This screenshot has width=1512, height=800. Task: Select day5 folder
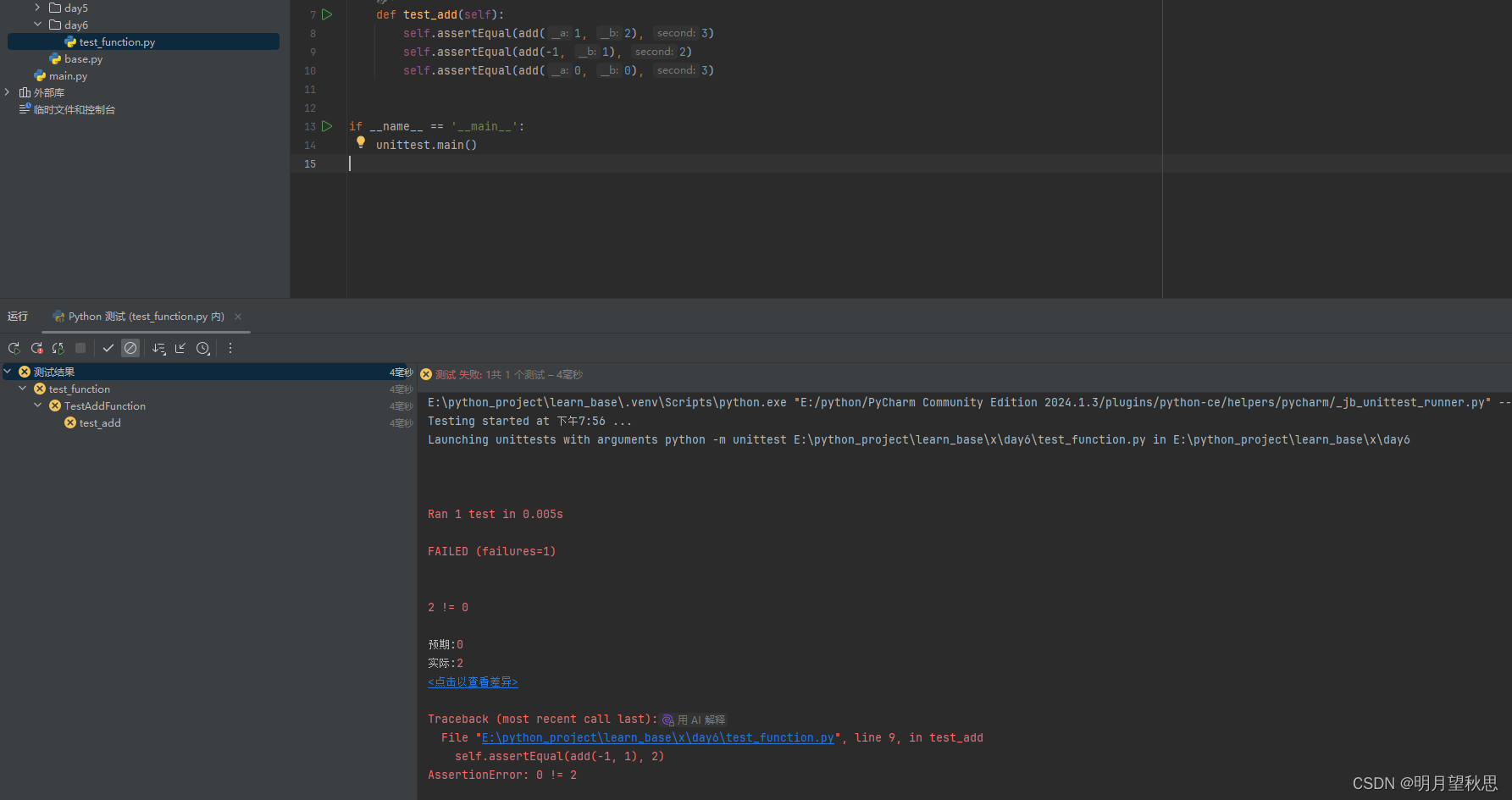coord(75,8)
